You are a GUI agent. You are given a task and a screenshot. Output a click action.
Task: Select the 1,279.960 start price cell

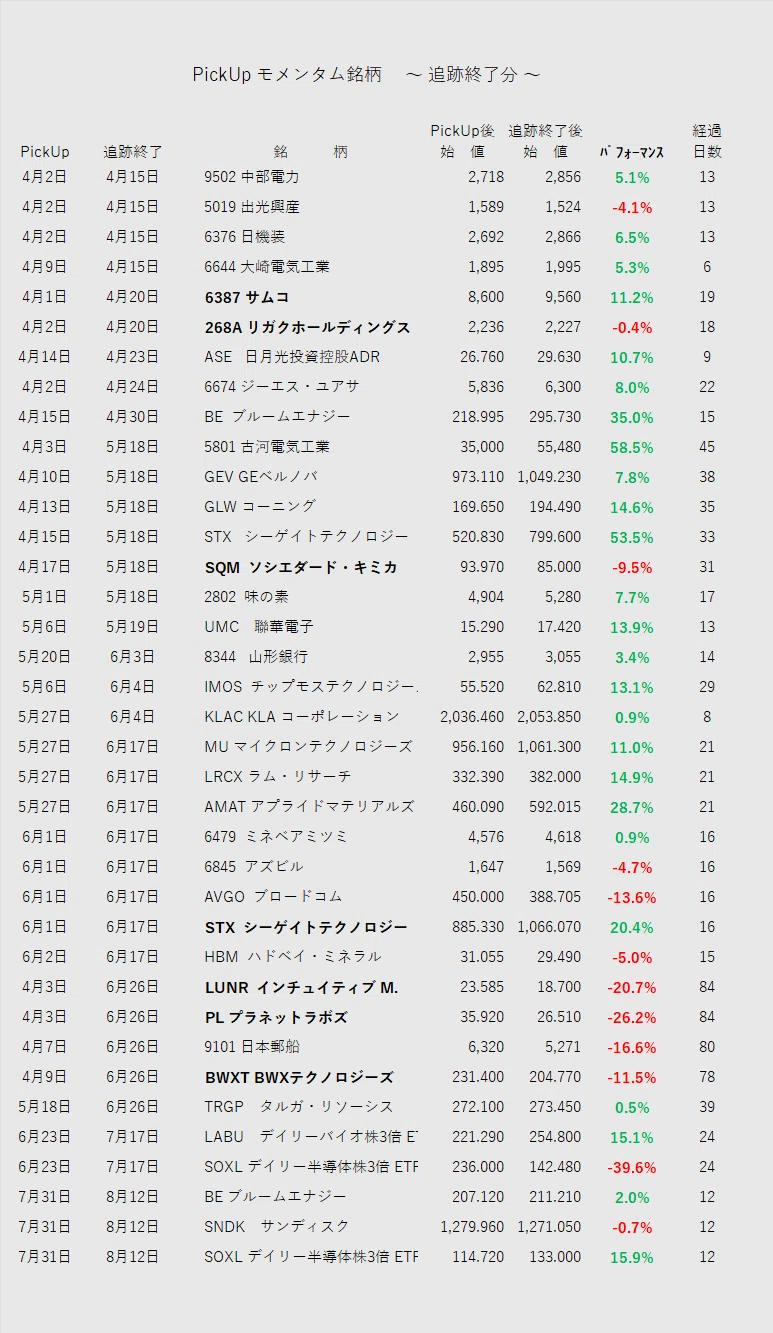(x=472, y=1227)
